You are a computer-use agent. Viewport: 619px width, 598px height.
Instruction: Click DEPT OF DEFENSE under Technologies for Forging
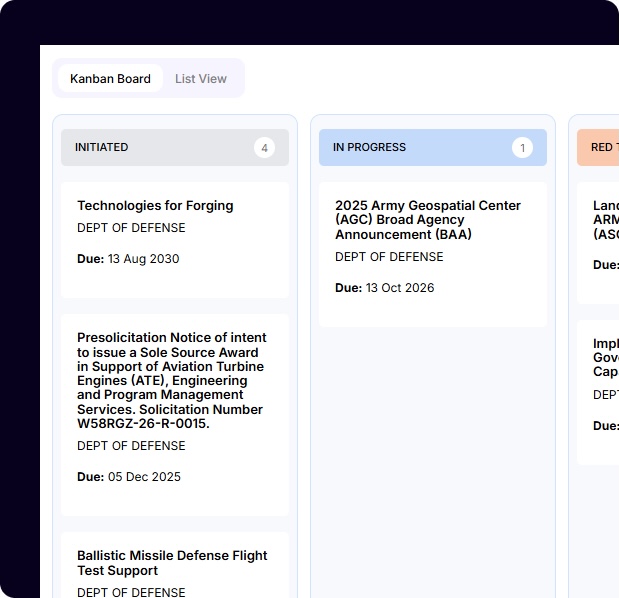coord(131,228)
